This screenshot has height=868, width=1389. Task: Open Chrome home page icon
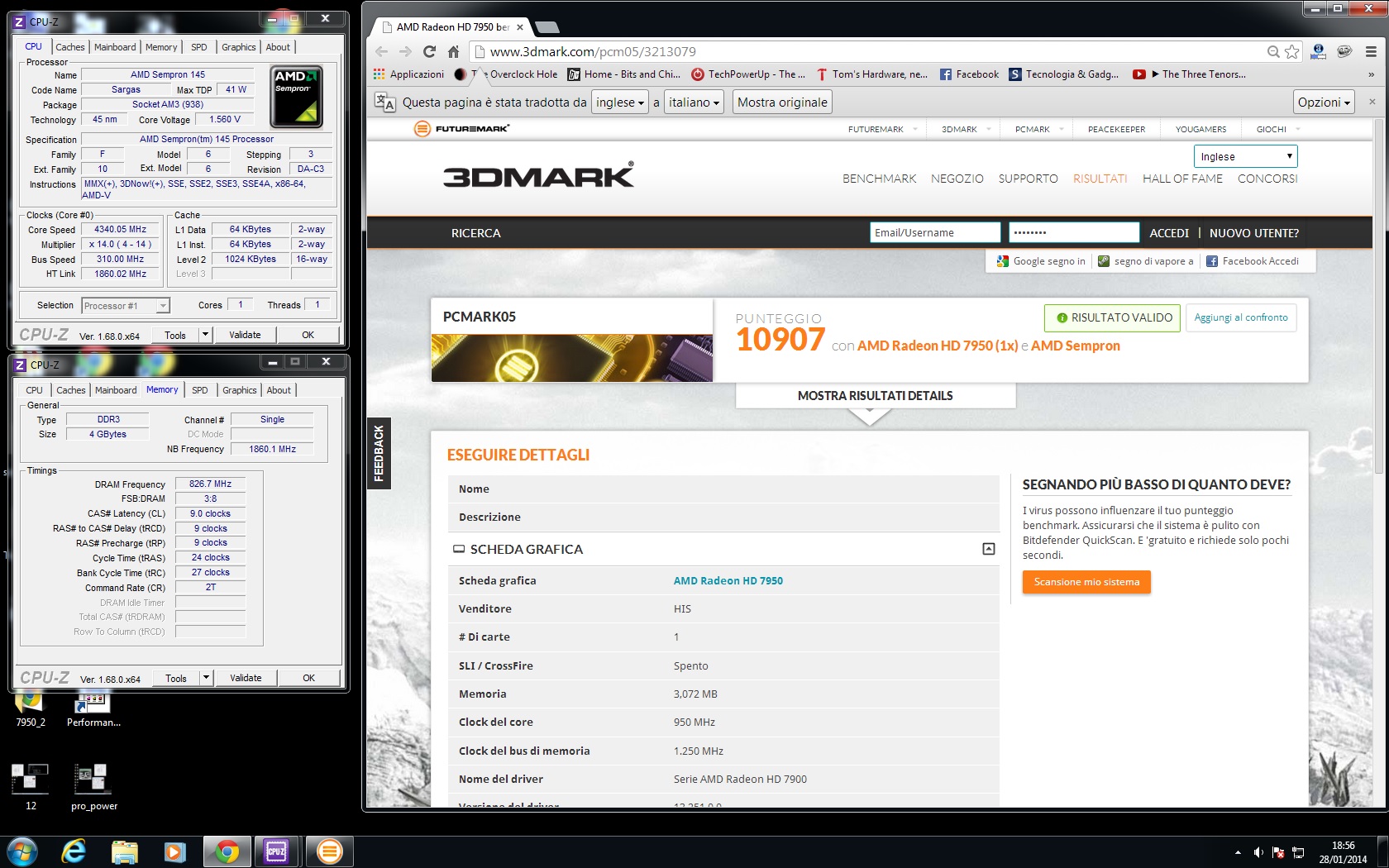(x=453, y=51)
